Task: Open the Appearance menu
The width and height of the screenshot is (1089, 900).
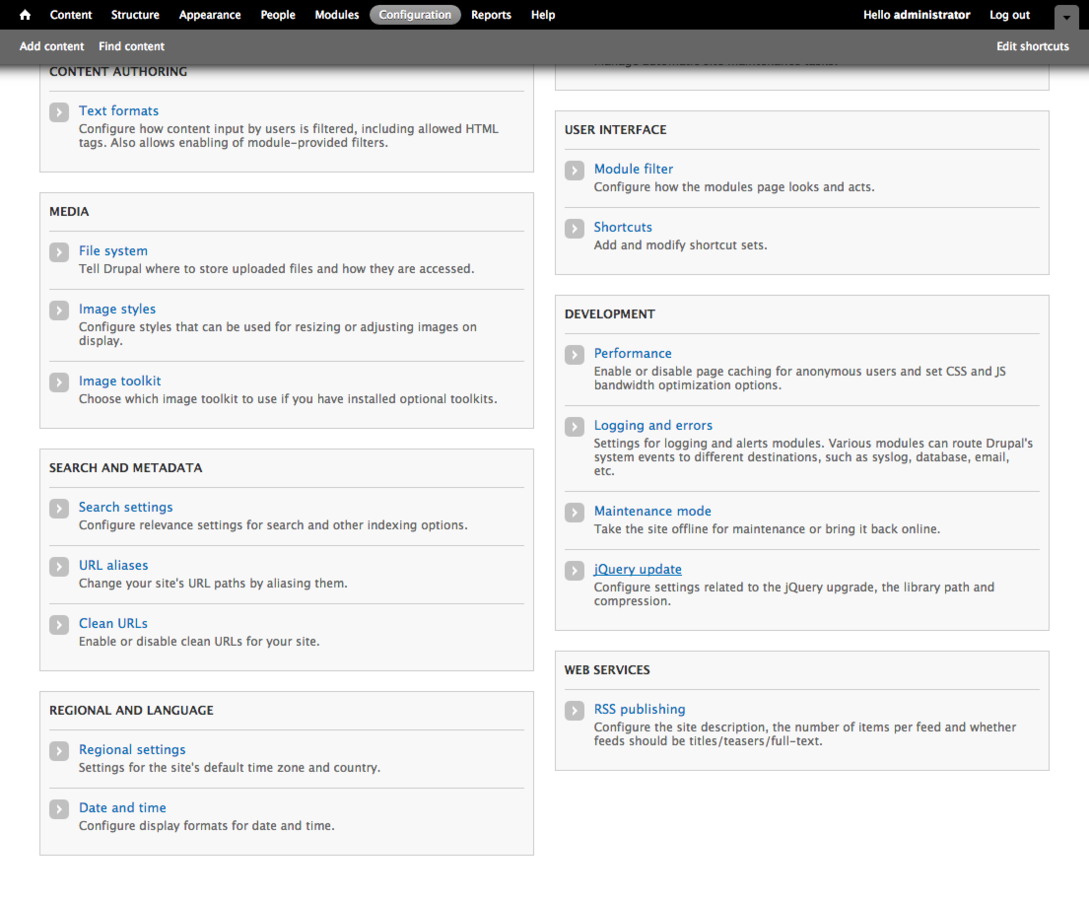Action: [210, 15]
